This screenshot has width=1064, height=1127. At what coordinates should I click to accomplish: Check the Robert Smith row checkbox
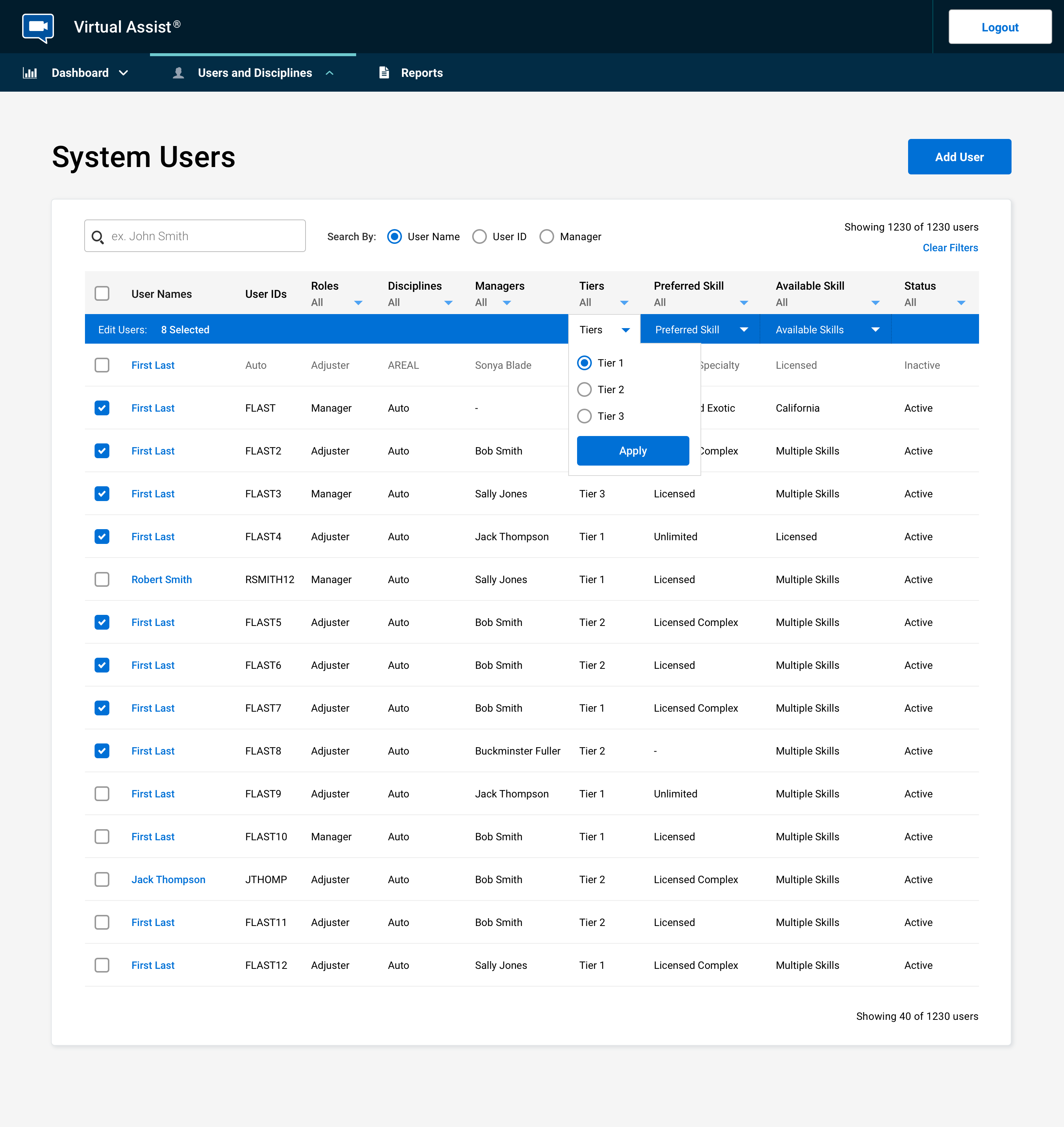tap(102, 579)
